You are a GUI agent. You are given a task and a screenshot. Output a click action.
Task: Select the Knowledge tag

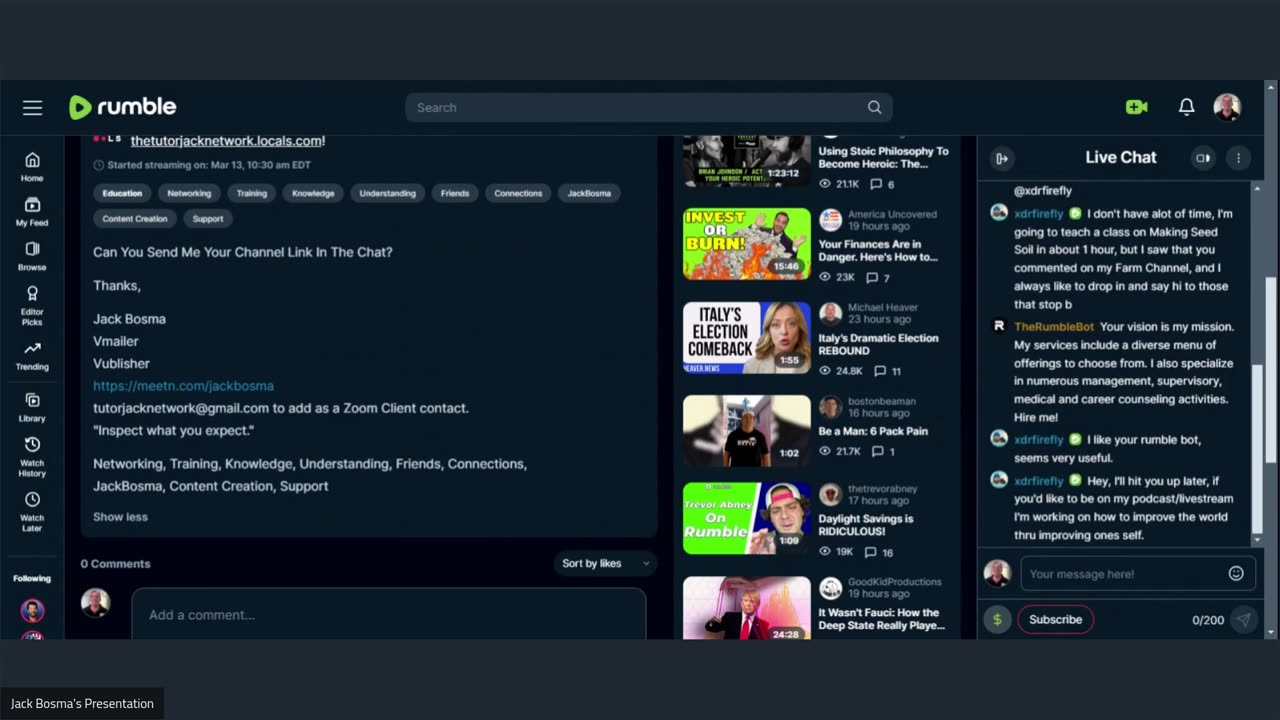click(x=313, y=193)
